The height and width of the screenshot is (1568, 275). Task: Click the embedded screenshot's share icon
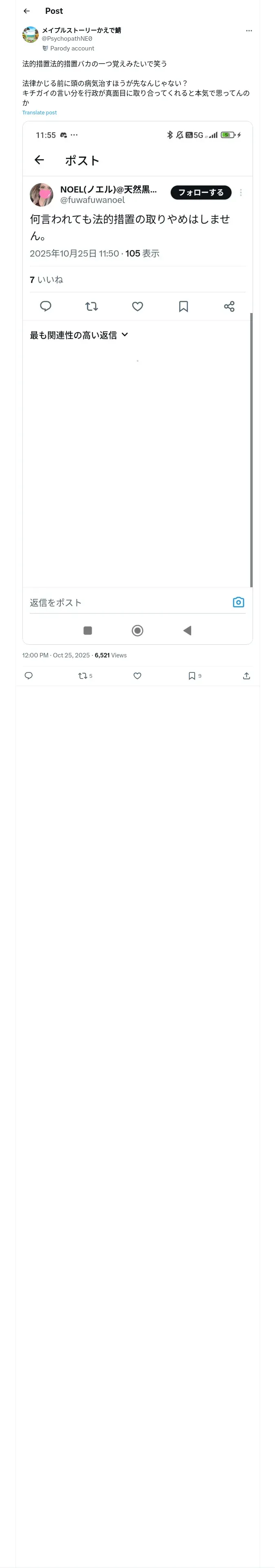click(x=229, y=306)
